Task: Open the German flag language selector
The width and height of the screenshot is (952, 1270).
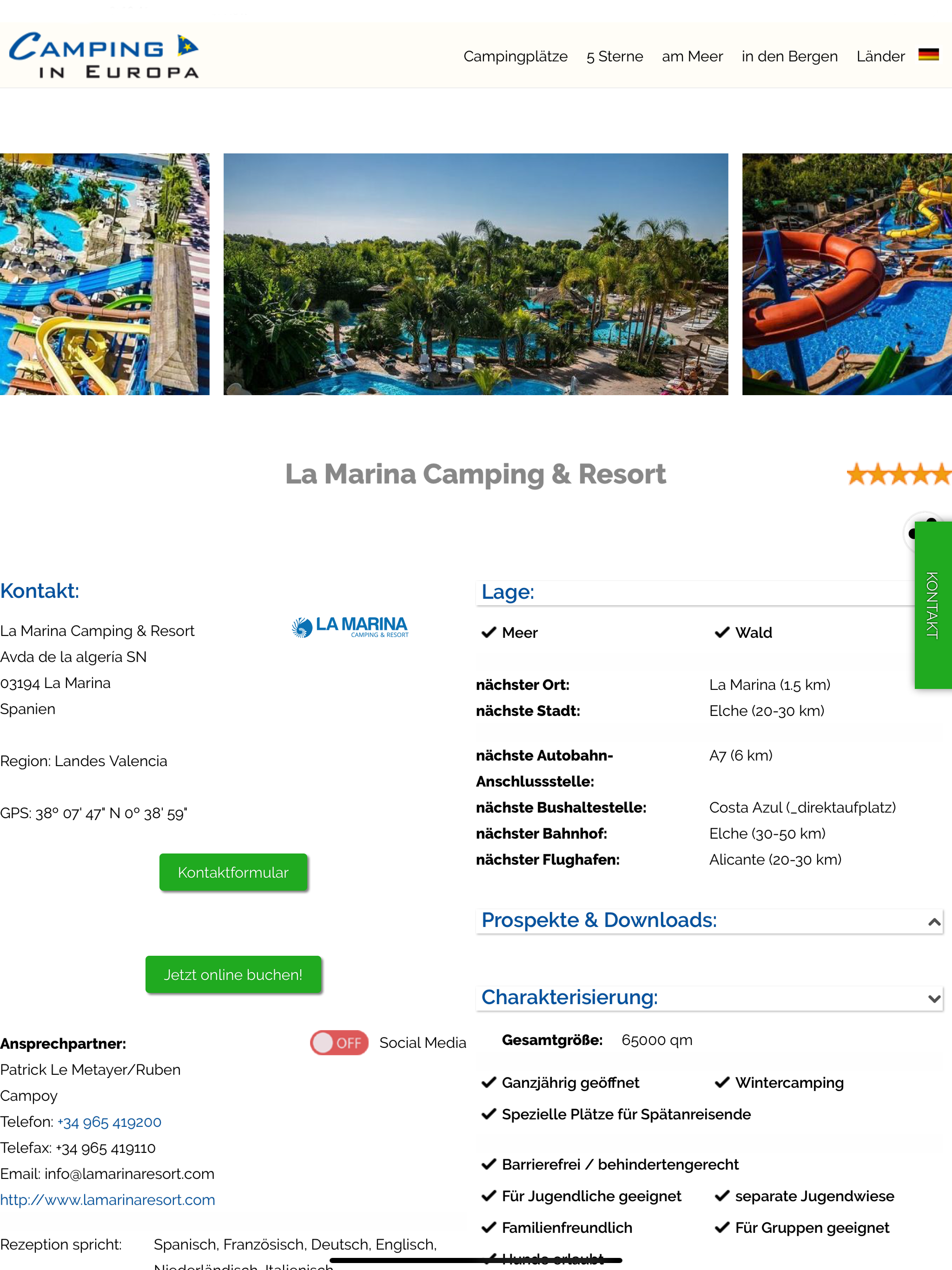Action: click(x=928, y=55)
